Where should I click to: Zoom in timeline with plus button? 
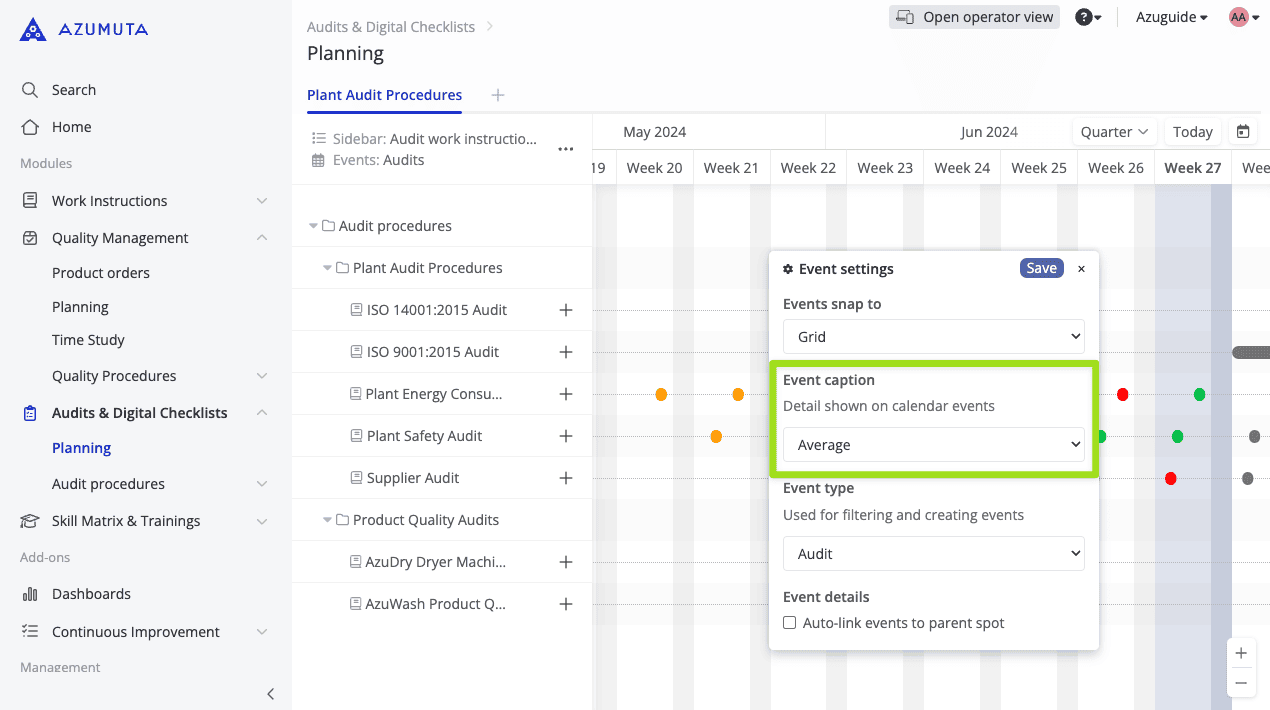point(1241,653)
